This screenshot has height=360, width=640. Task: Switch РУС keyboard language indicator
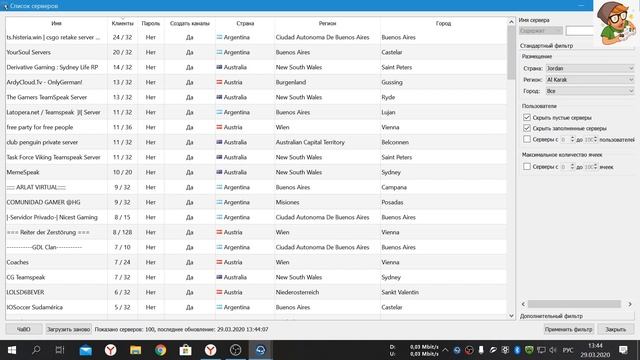click(x=568, y=350)
